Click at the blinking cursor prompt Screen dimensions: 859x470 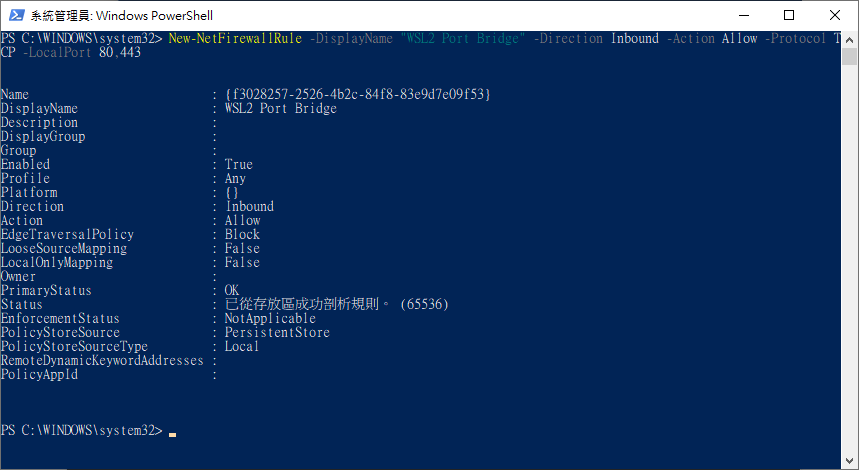[173, 432]
